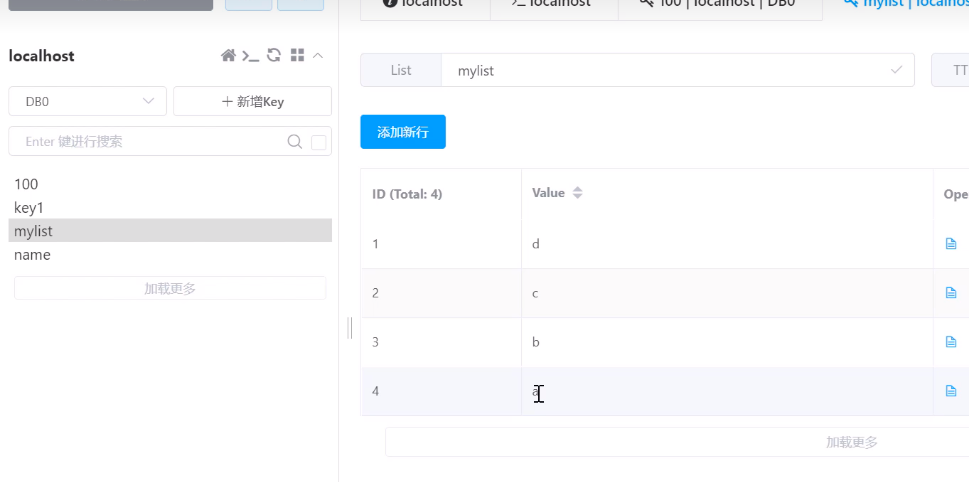Click the ID 4 cell
This screenshot has width=969, height=482.
pyautogui.click(x=441, y=391)
